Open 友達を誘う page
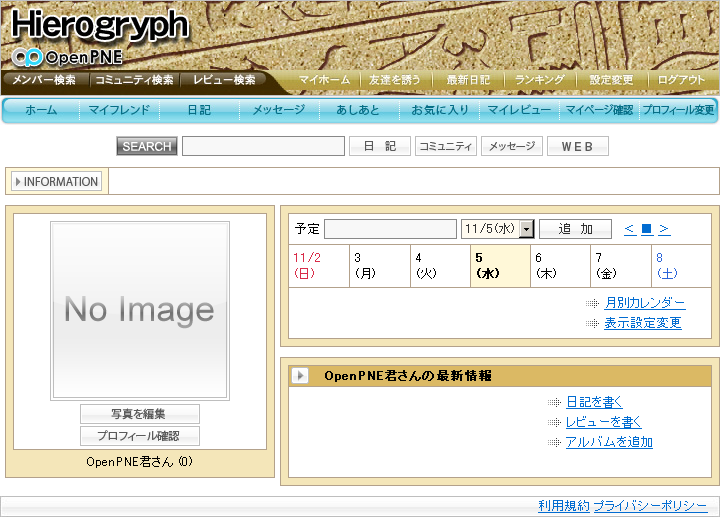Image resolution: width=720 pixels, height=517 pixels. pos(394,80)
